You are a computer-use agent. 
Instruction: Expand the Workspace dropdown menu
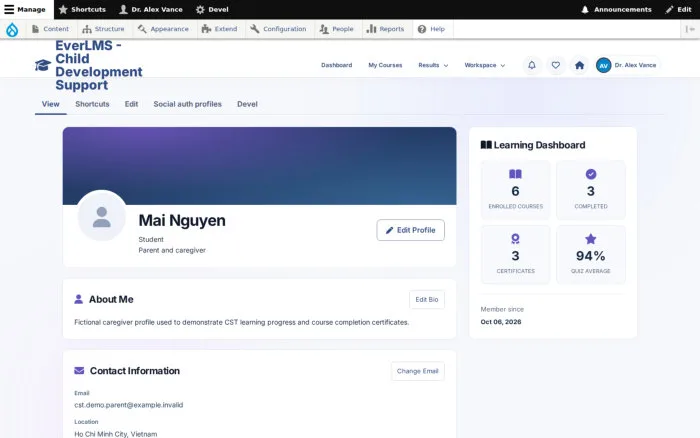click(x=485, y=65)
